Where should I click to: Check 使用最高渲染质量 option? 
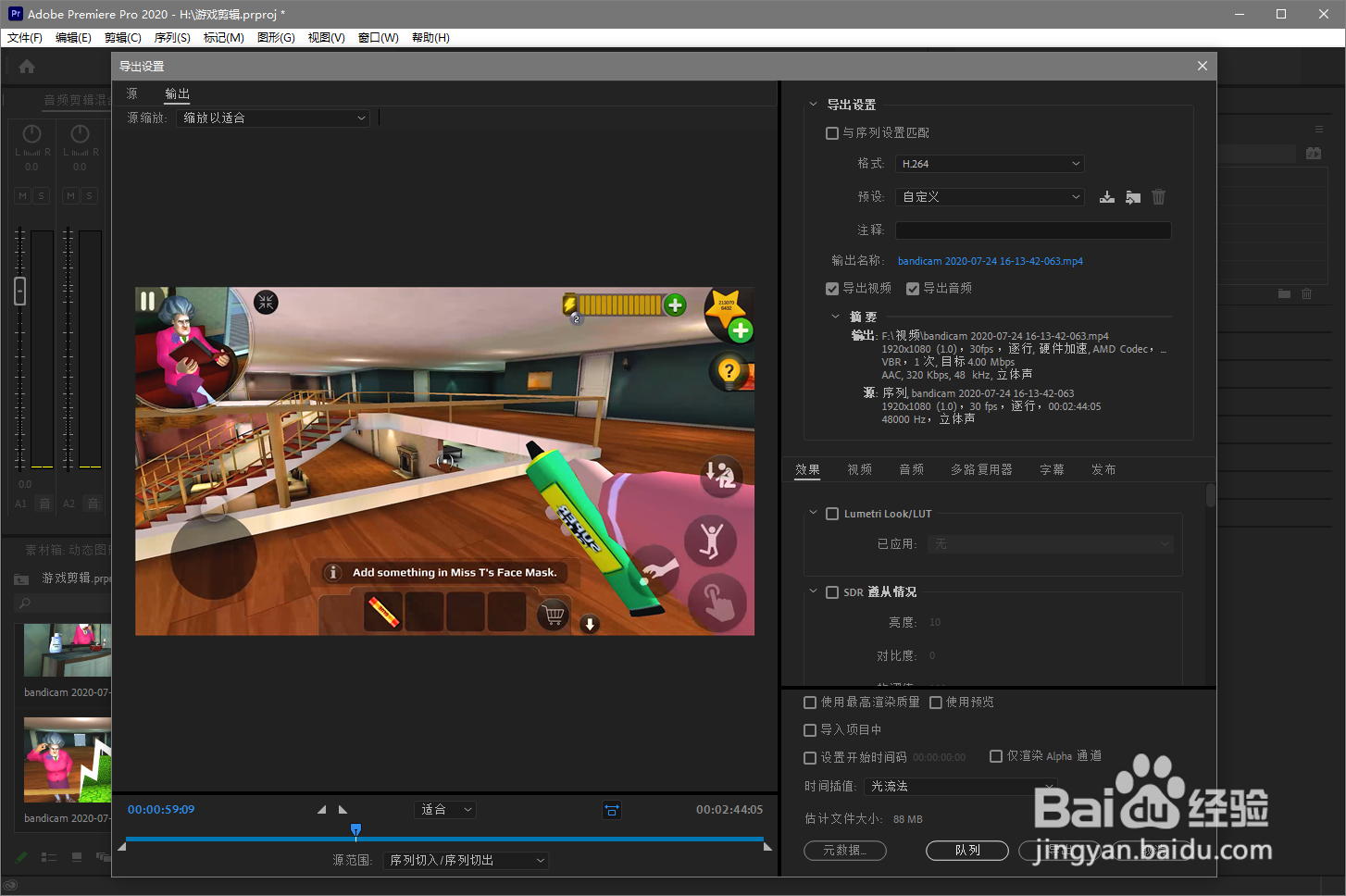pyautogui.click(x=810, y=703)
